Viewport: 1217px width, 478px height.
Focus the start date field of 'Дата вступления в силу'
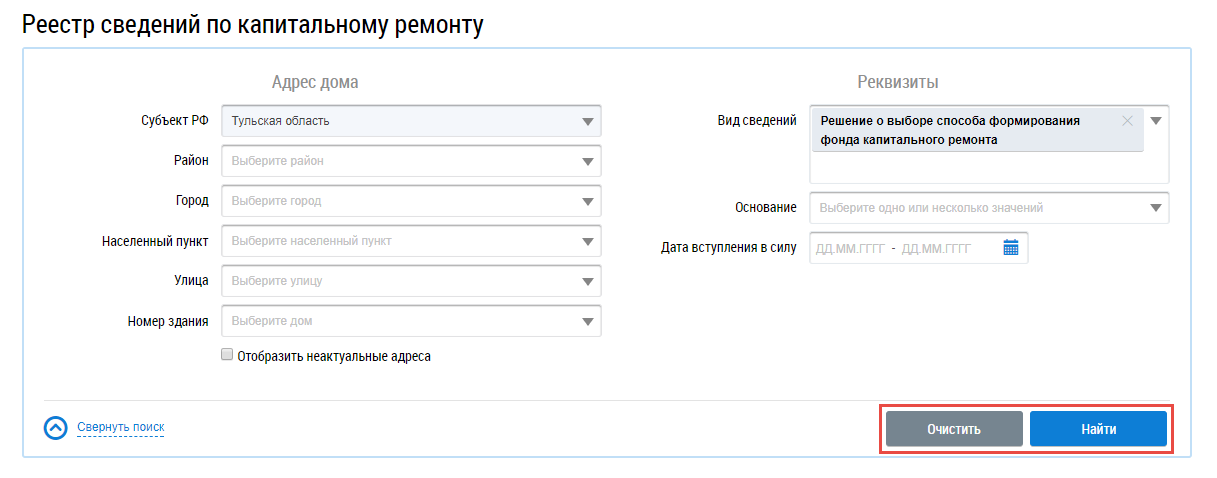coord(850,248)
